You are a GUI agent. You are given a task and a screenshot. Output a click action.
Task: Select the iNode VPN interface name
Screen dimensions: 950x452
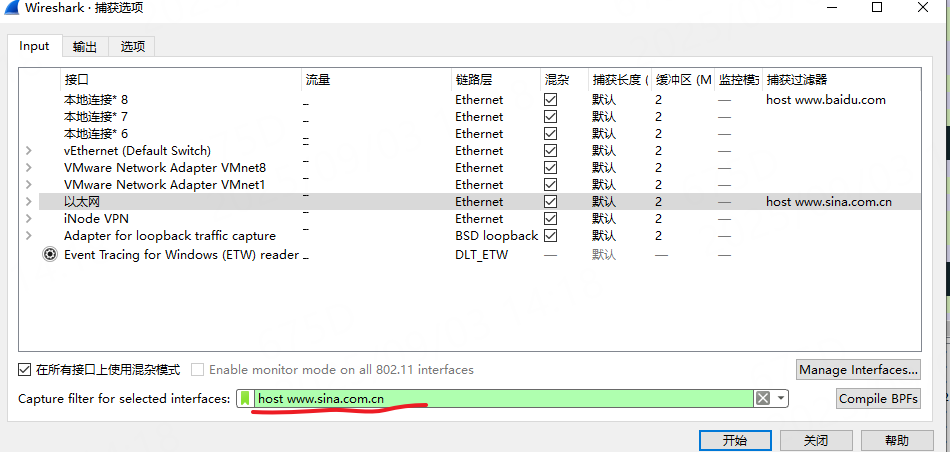point(96,218)
